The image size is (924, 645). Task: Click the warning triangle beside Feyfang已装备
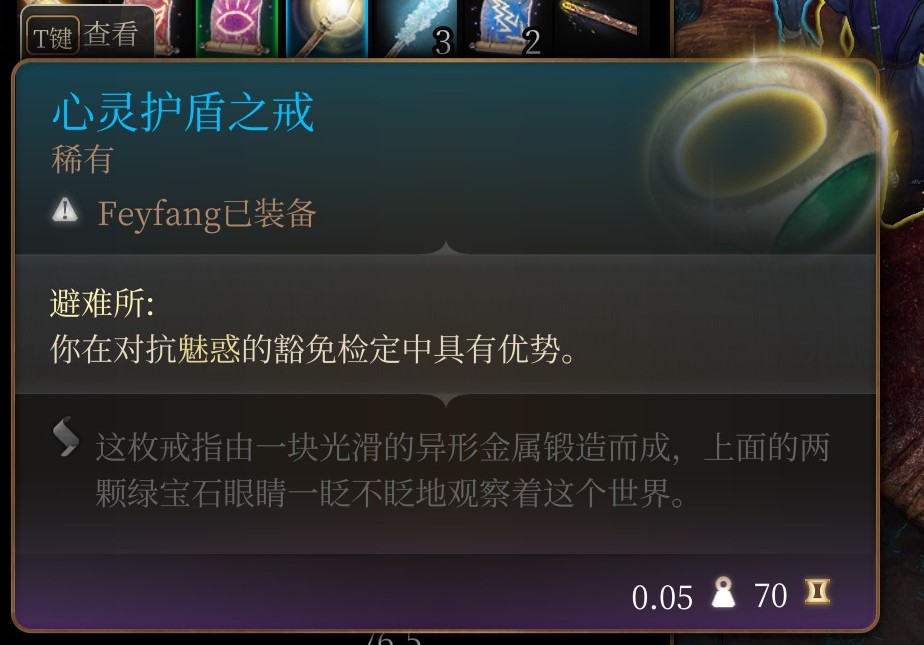click(x=65, y=210)
